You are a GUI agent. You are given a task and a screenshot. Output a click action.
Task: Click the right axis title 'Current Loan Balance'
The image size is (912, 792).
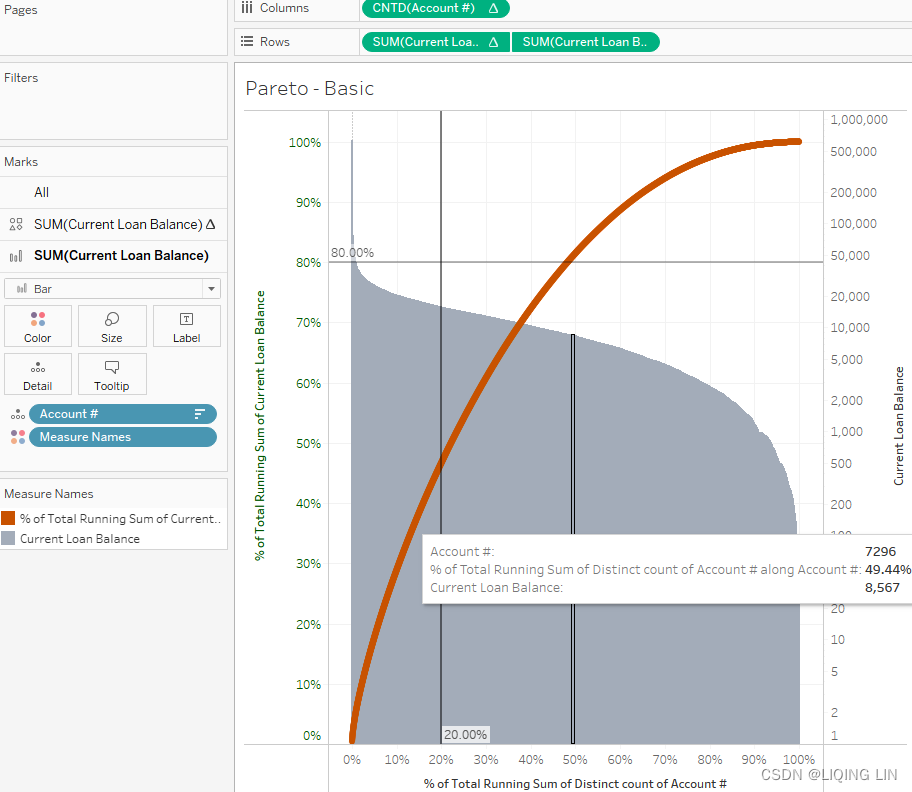(899, 426)
